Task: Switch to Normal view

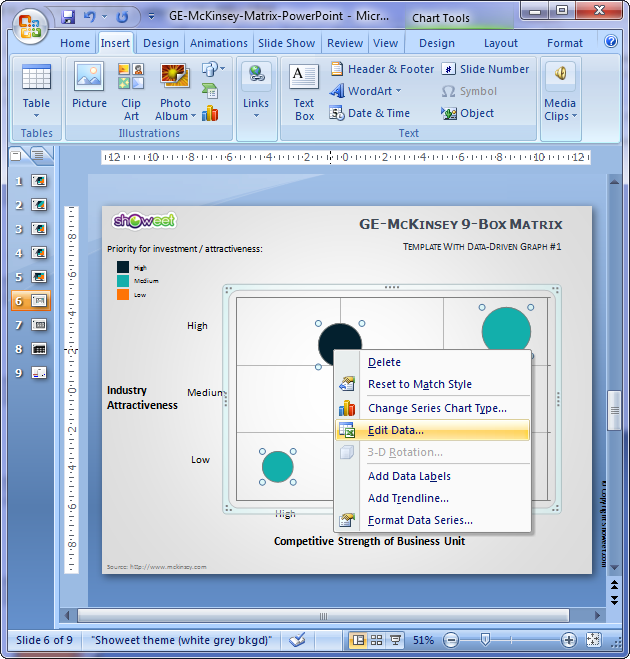Action: pyautogui.click(x=358, y=640)
